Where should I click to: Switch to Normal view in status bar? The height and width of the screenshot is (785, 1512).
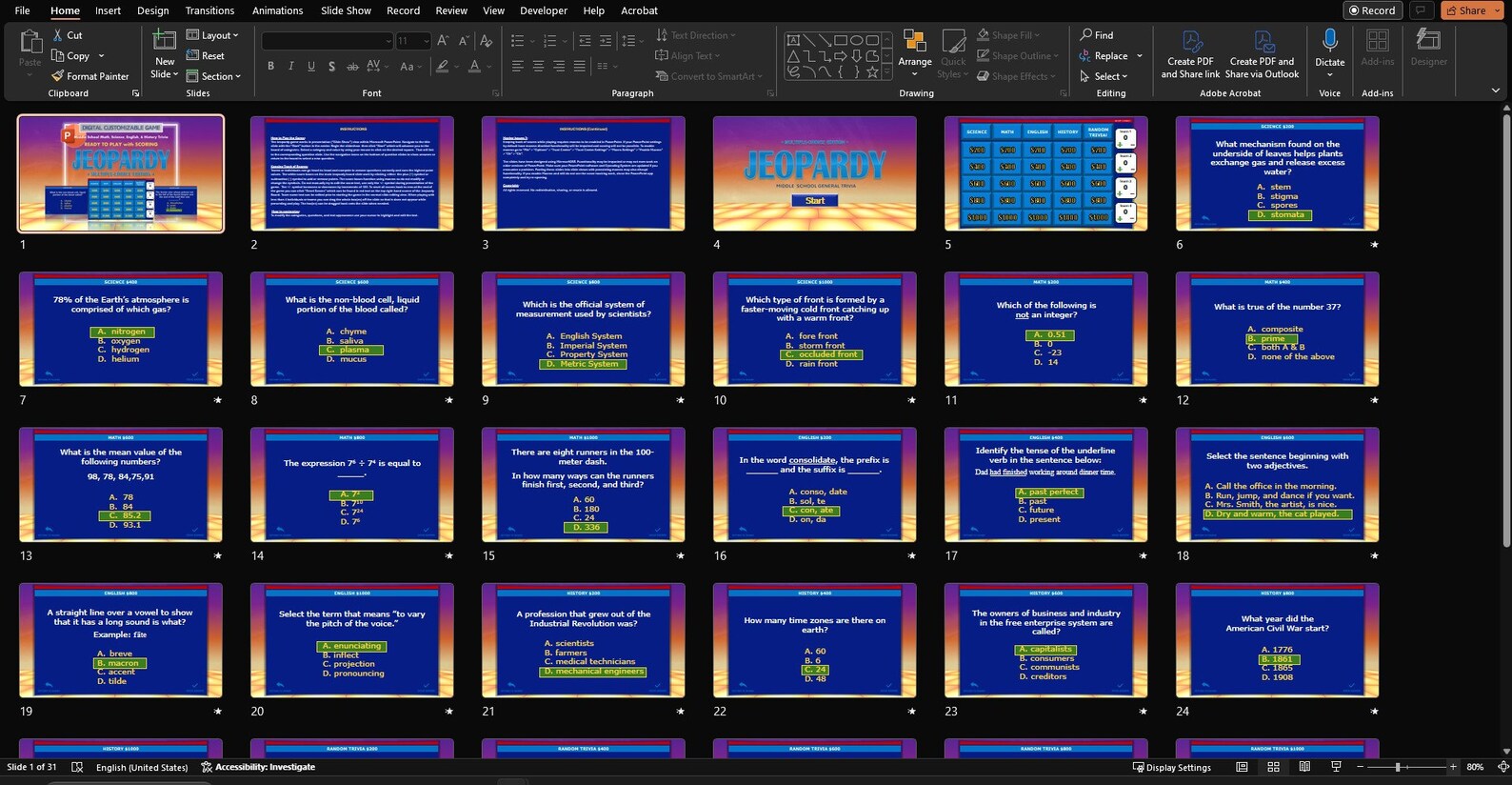(x=1242, y=767)
